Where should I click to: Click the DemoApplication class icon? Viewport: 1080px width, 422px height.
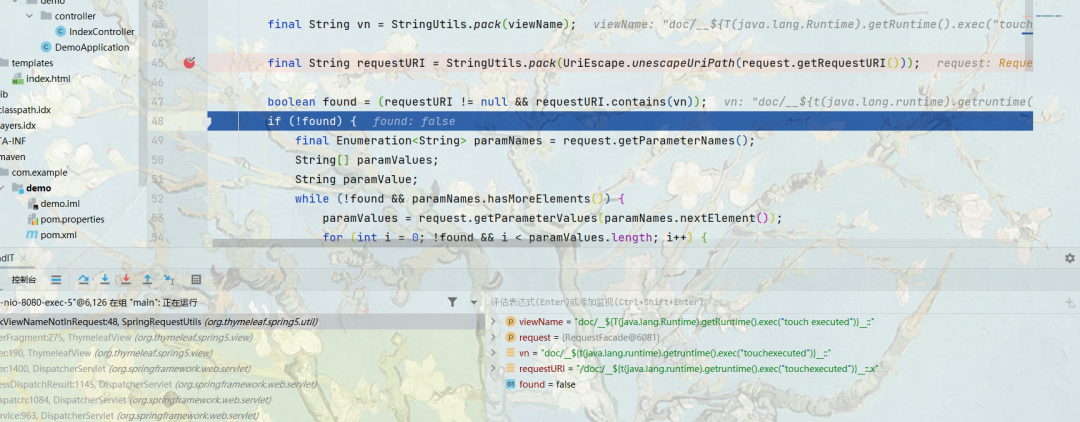point(46,48)
